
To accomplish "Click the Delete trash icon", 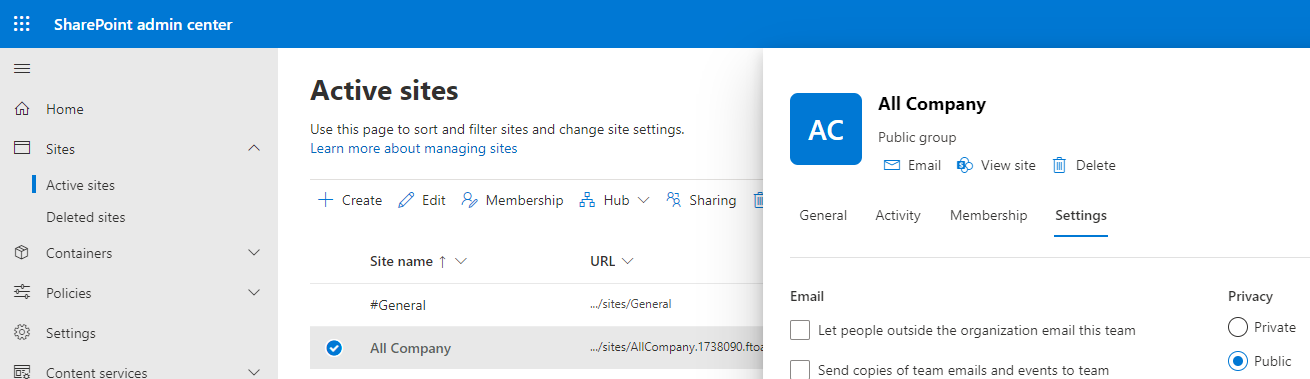I will coord(1059,165).
